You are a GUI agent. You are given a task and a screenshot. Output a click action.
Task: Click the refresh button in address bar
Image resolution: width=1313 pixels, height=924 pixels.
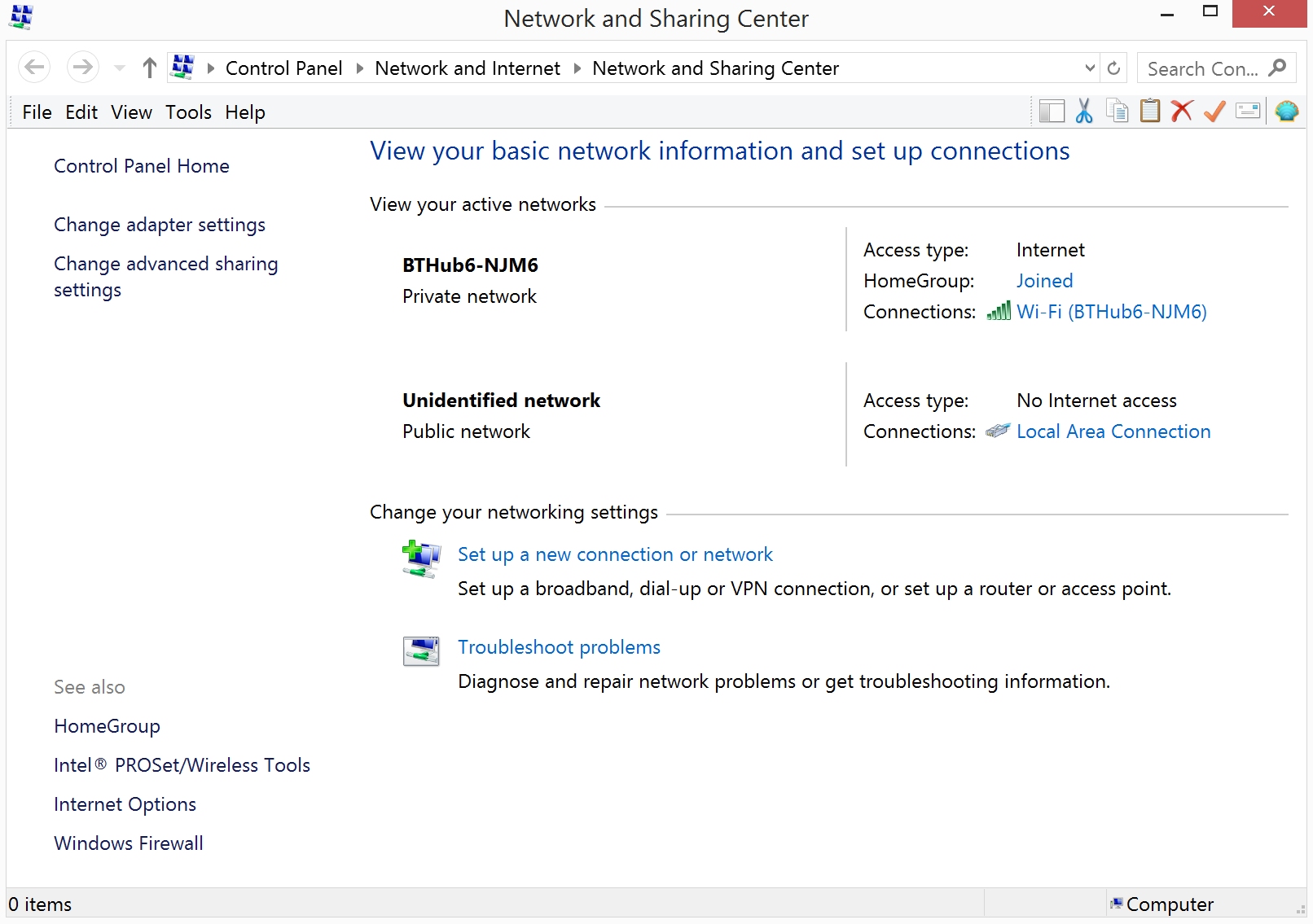(1113, 68)
